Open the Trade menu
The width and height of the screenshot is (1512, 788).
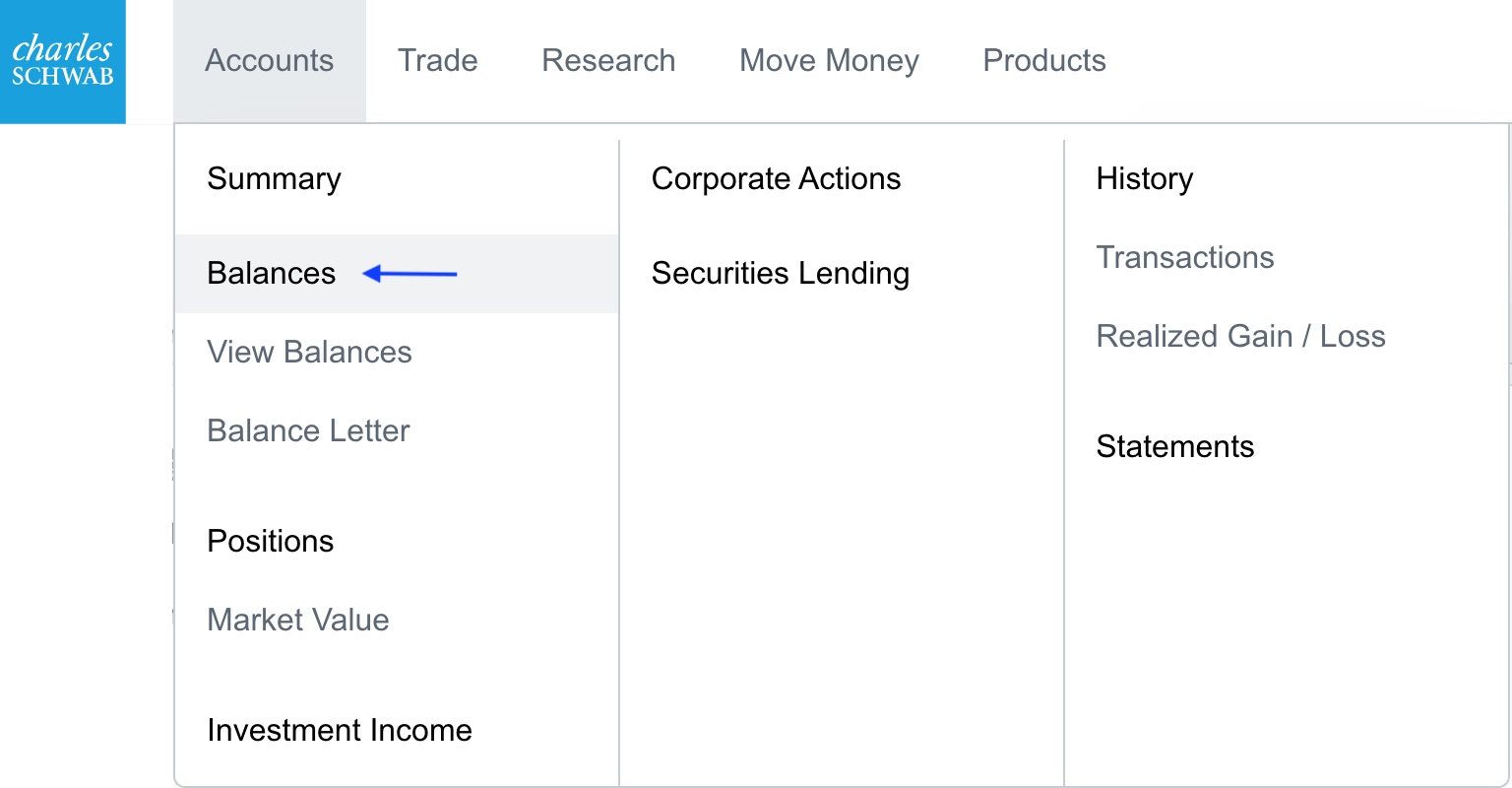pos(437,61)
